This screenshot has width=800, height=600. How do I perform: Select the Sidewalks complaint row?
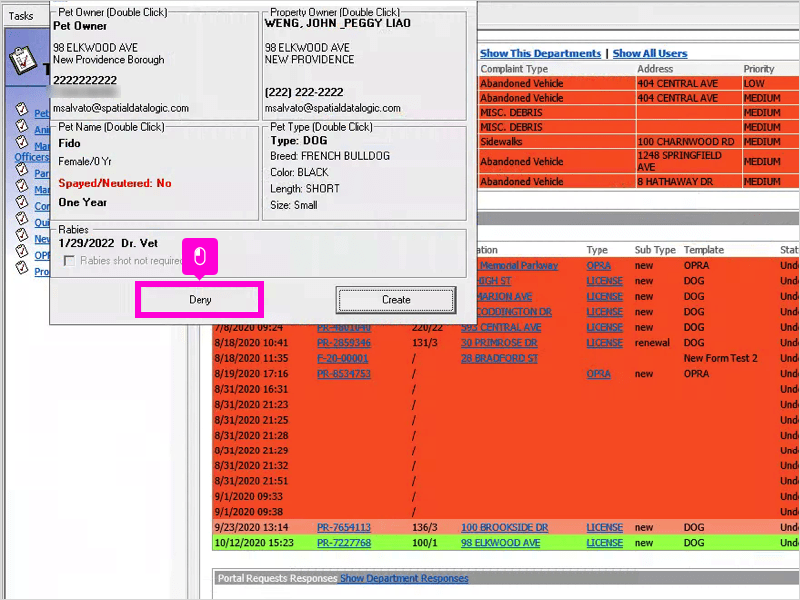pos(639,142)
